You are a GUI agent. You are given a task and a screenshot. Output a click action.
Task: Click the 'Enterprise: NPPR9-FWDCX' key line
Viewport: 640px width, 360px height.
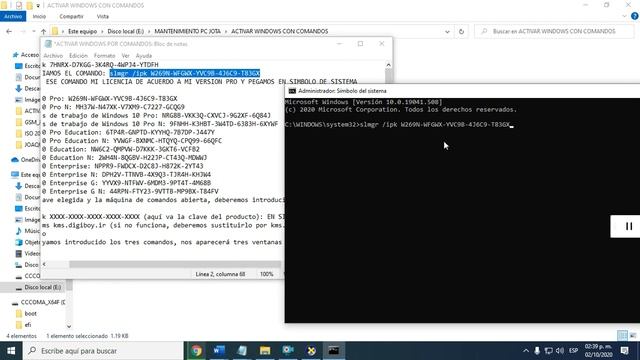pyautogui.click(x=122, y=166)
